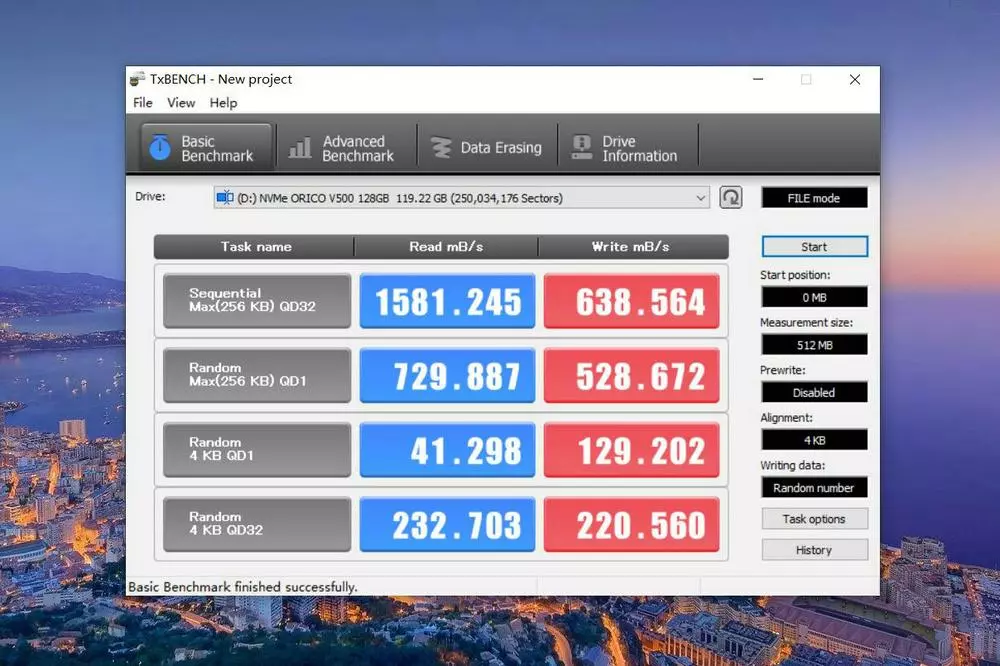The height and width of the screenshot is (666, 1000).
Task: Click the 638.564 sequential write result
Action: pos(631,301)
